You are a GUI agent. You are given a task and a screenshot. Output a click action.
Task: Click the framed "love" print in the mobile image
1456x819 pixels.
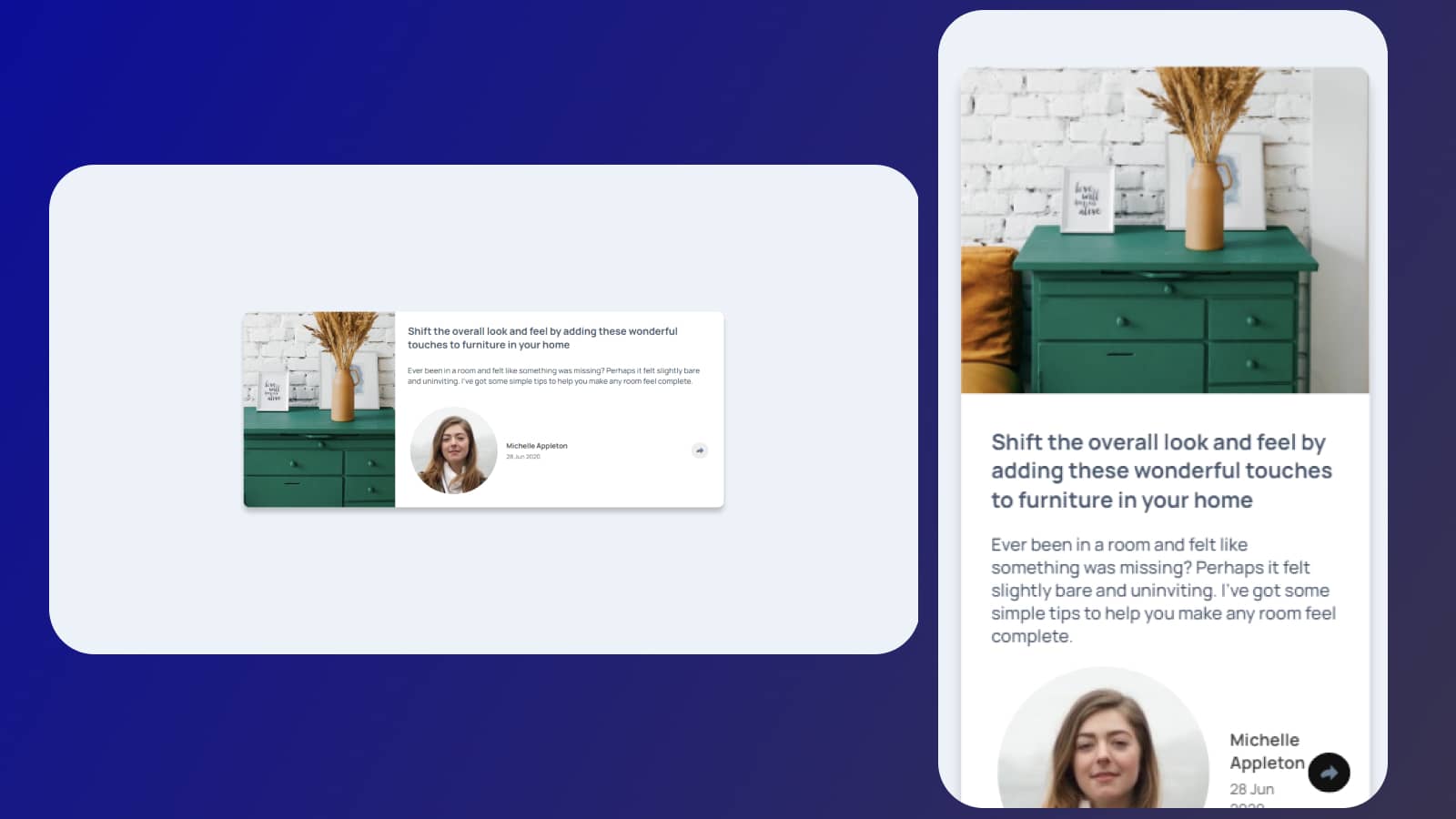pyautogui.click(x=1087, y=198)
